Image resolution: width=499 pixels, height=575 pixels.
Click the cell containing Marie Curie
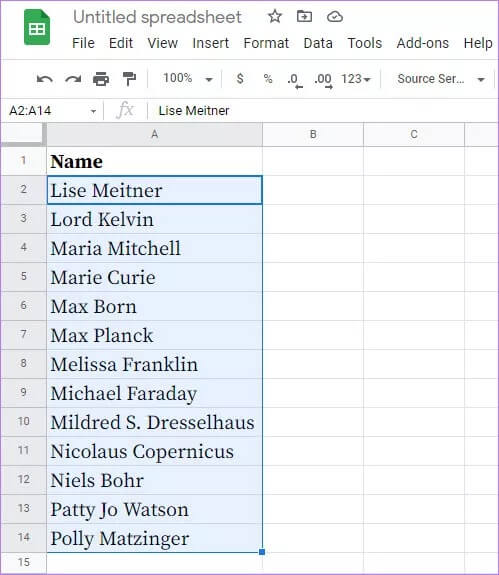coord(154,277)
